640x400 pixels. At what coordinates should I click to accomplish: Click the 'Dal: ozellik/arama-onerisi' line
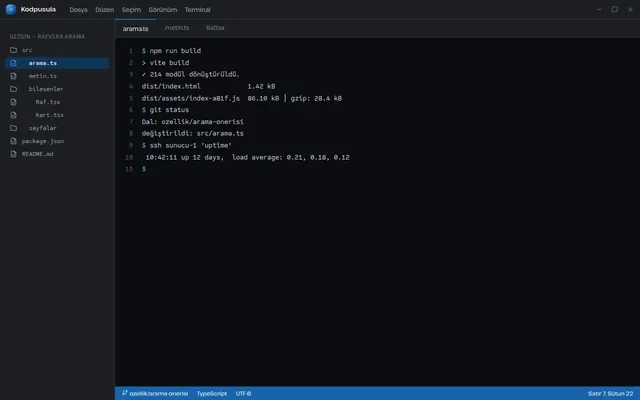pyautogui.click(x=193, y=122)
